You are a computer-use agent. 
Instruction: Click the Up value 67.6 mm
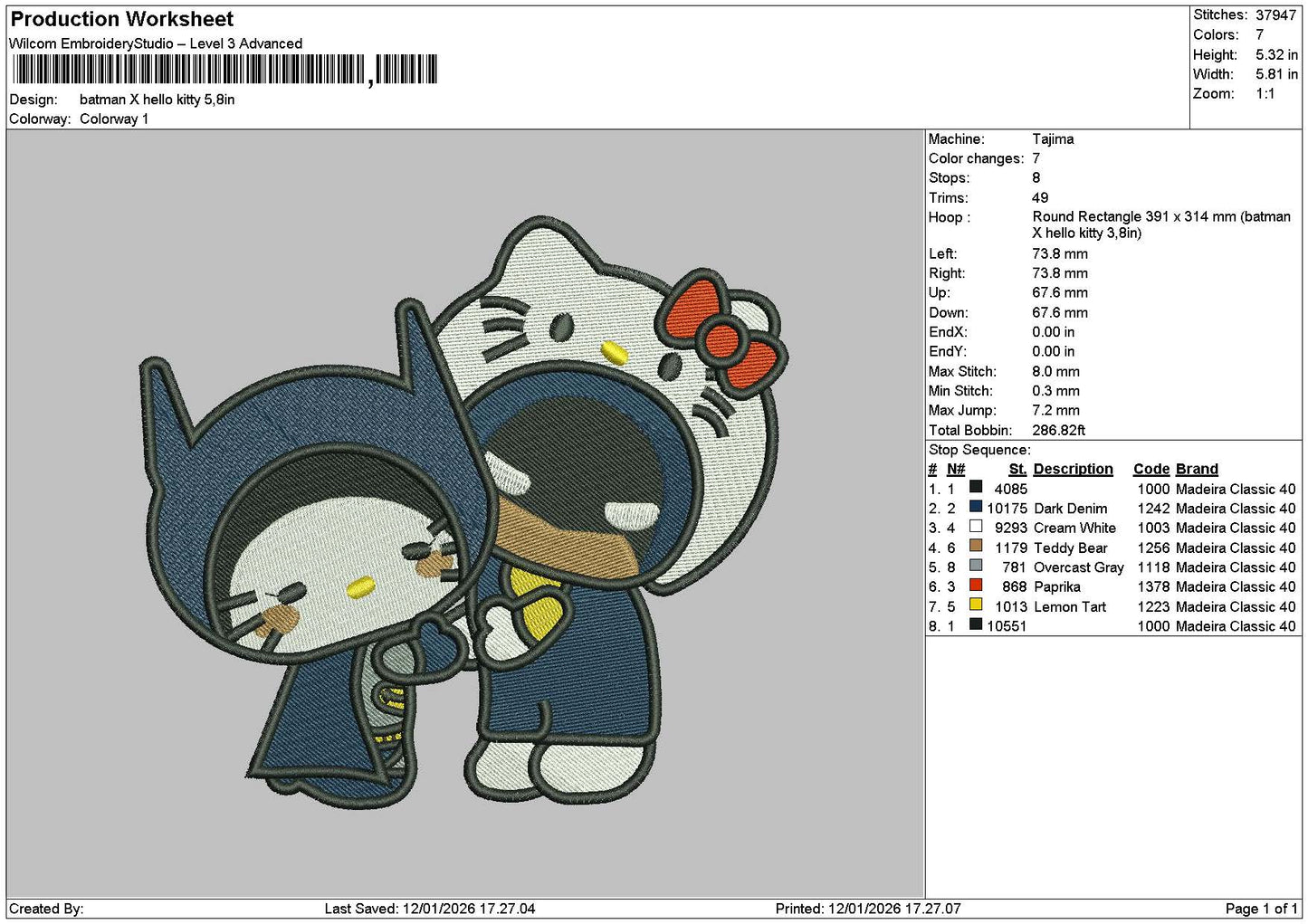(x=1060, y=293)
